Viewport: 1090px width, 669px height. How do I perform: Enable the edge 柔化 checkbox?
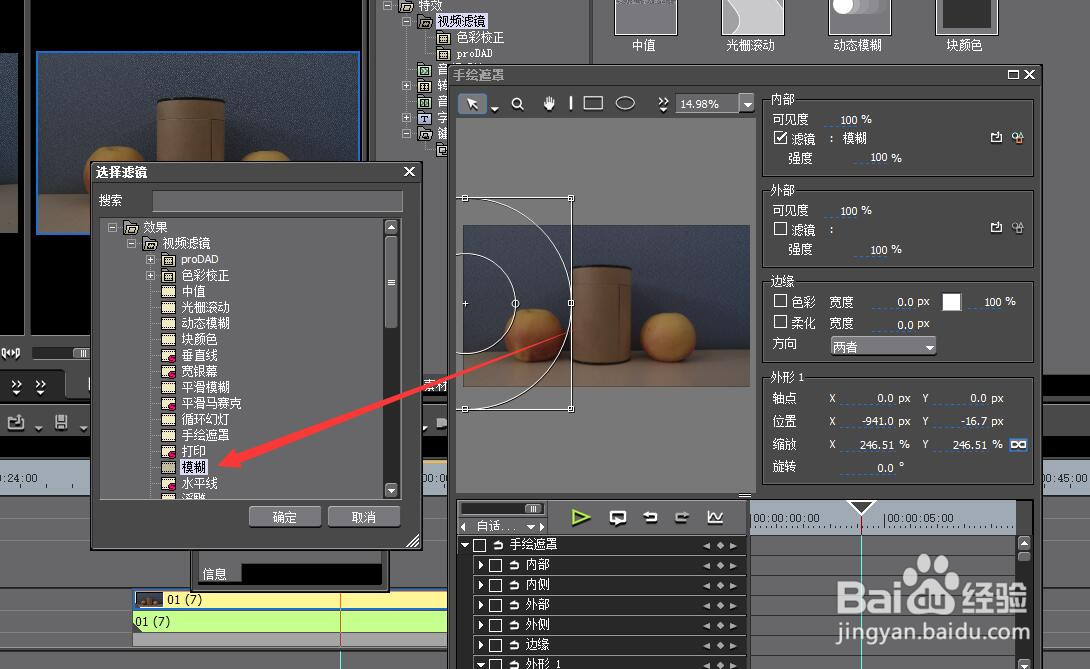click(781, 321)
